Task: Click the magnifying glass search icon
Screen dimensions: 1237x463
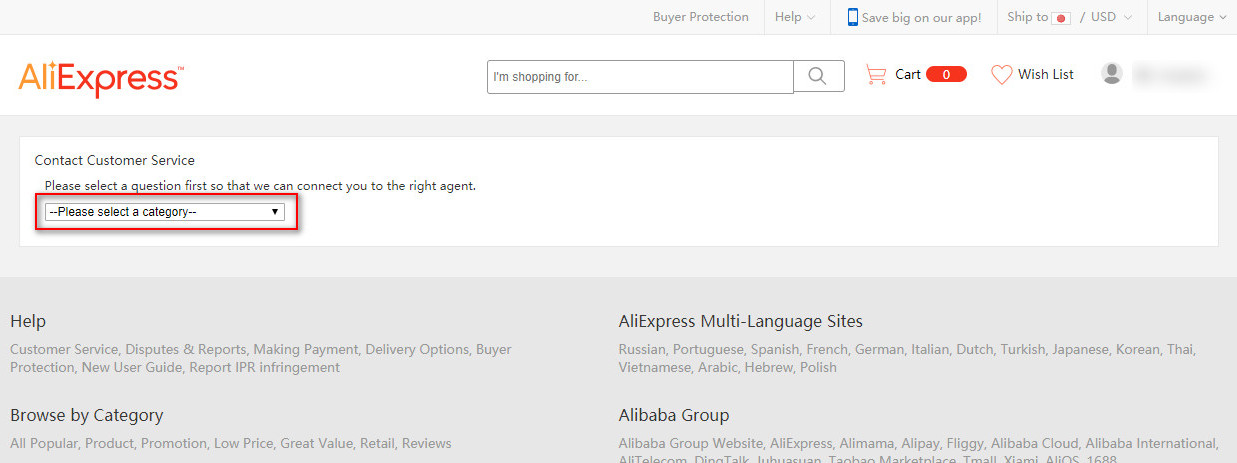Action: [x=818, y=76]
